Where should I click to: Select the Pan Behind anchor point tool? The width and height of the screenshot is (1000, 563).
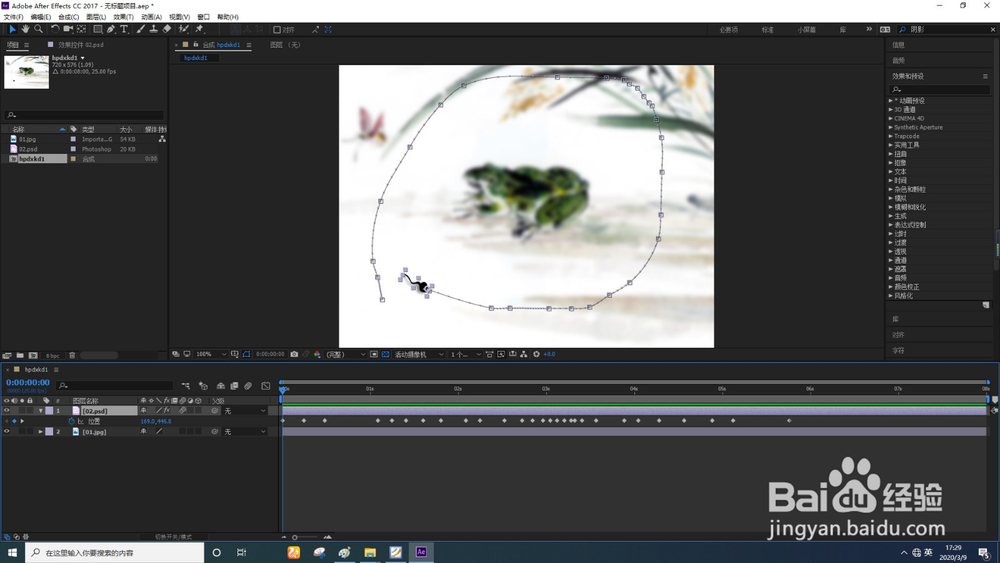pos(82,29)
